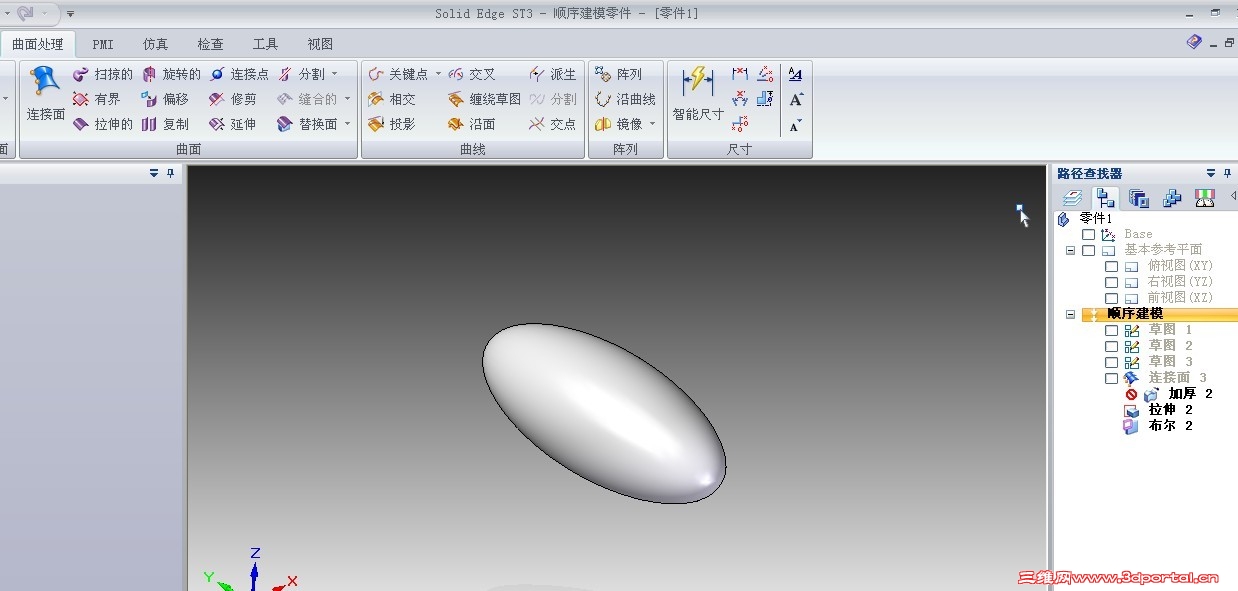
Task: Open the family of parts icon in 路径查找器
Action: click(x=1172, y=198)
